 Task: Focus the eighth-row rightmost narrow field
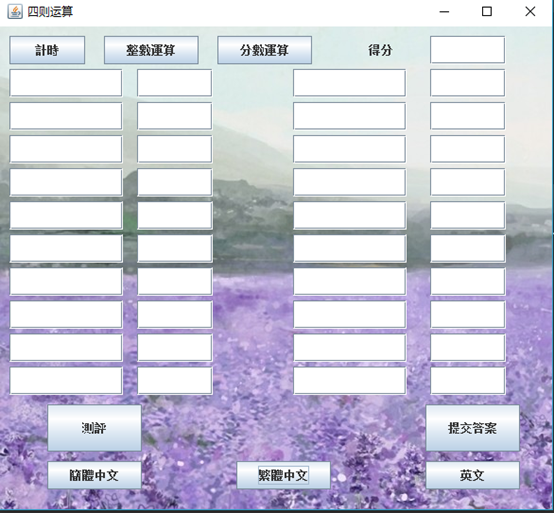[467, 314]
